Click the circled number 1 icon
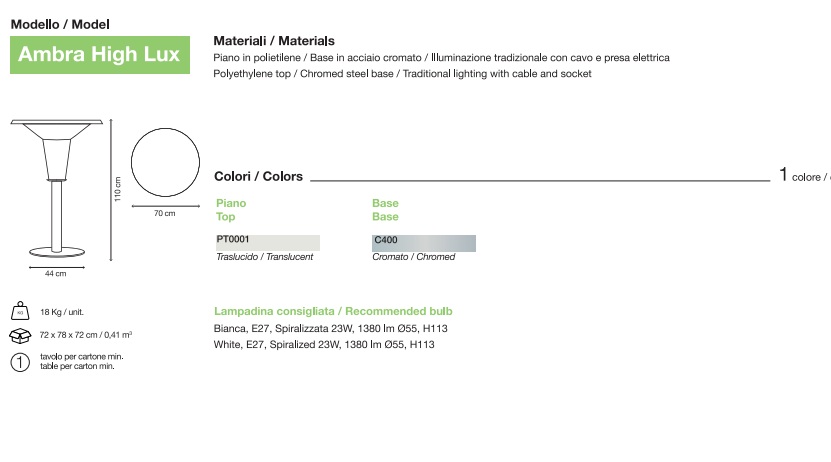Image resolution: width=831 pixels, height=462 pixels. pyautogui.click(x=18, y=362)
